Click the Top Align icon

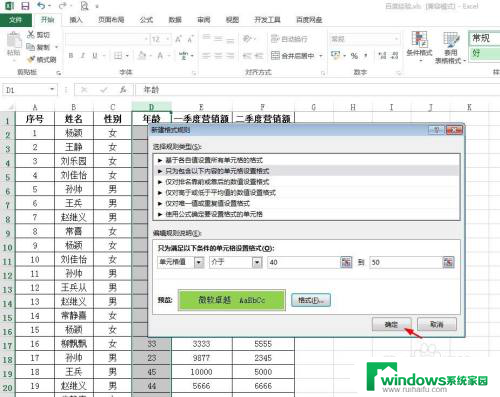click(x=207, y=38)
